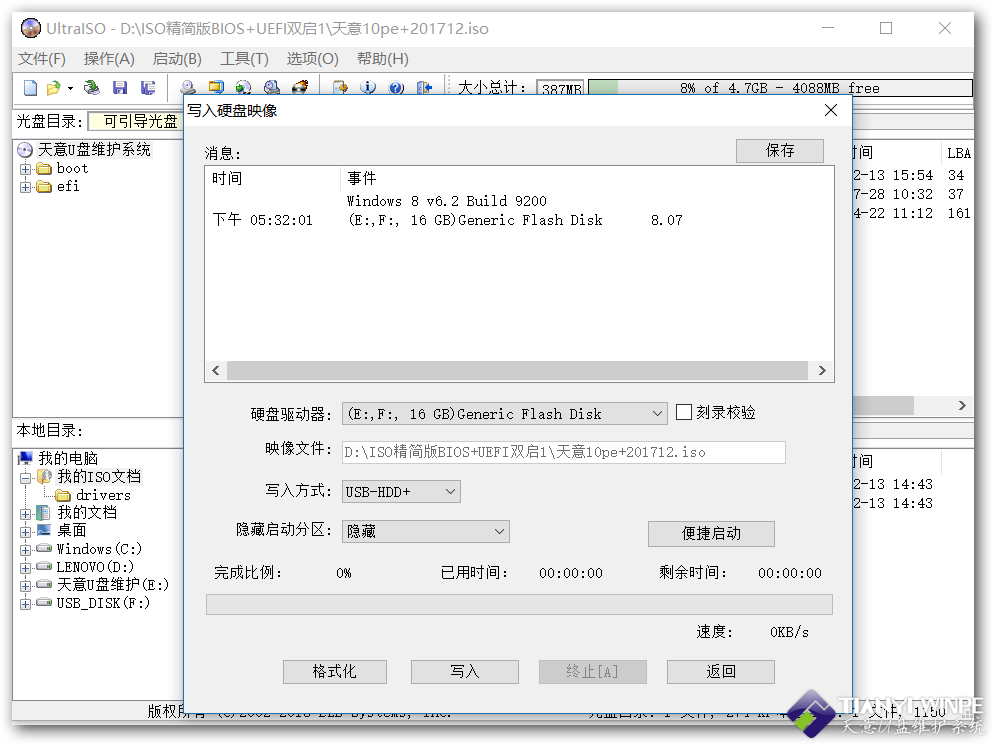Image resolution: width=994 pixels, height=745 pixels.
Task: Click the disc with green arrow icon
Action: point(243,87)
